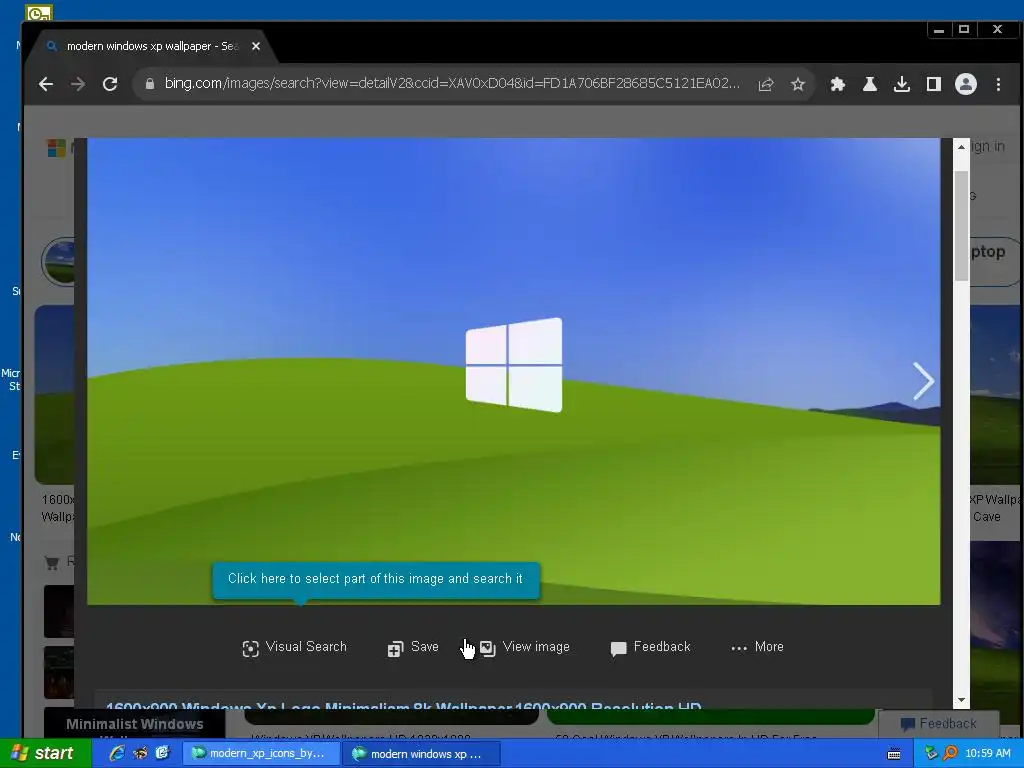This screenshot has width=1024, height=768.
Task: Select the modern windows xp wallpaper tab
Action: [x=152, y=46]
